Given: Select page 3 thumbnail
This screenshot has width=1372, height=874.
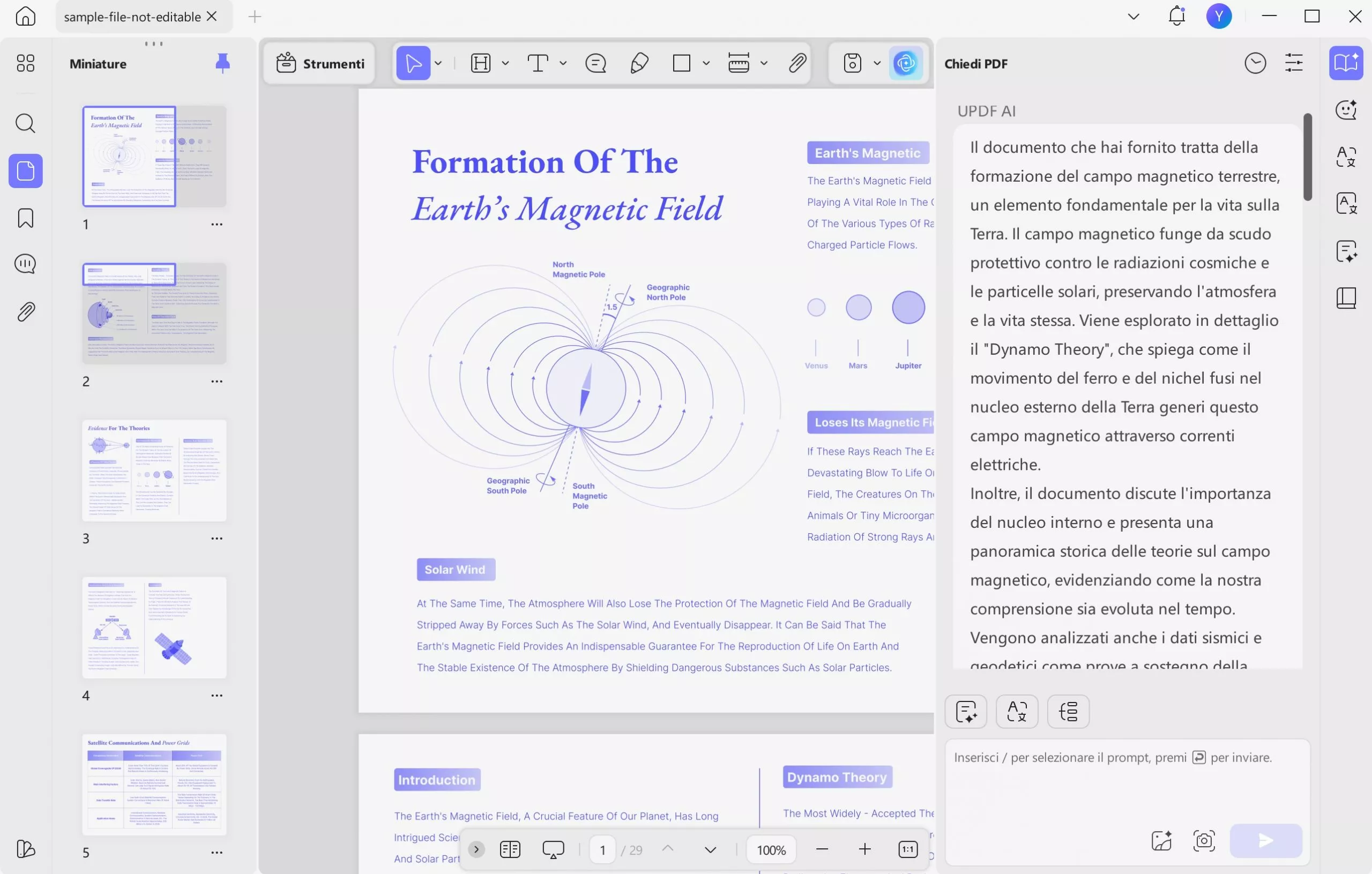Looking at the screenshot, I should pos(154,470).
